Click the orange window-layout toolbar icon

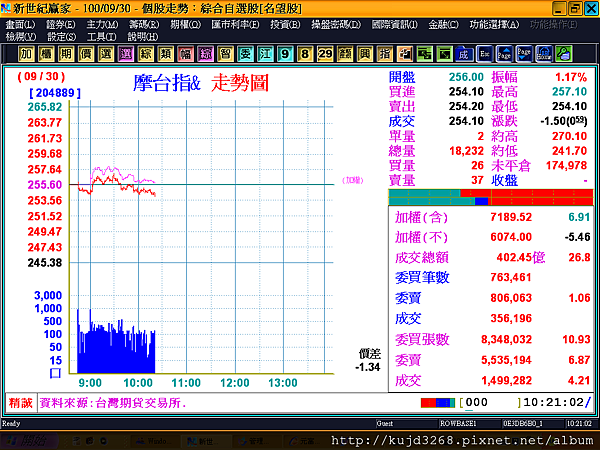click(404, 54)
